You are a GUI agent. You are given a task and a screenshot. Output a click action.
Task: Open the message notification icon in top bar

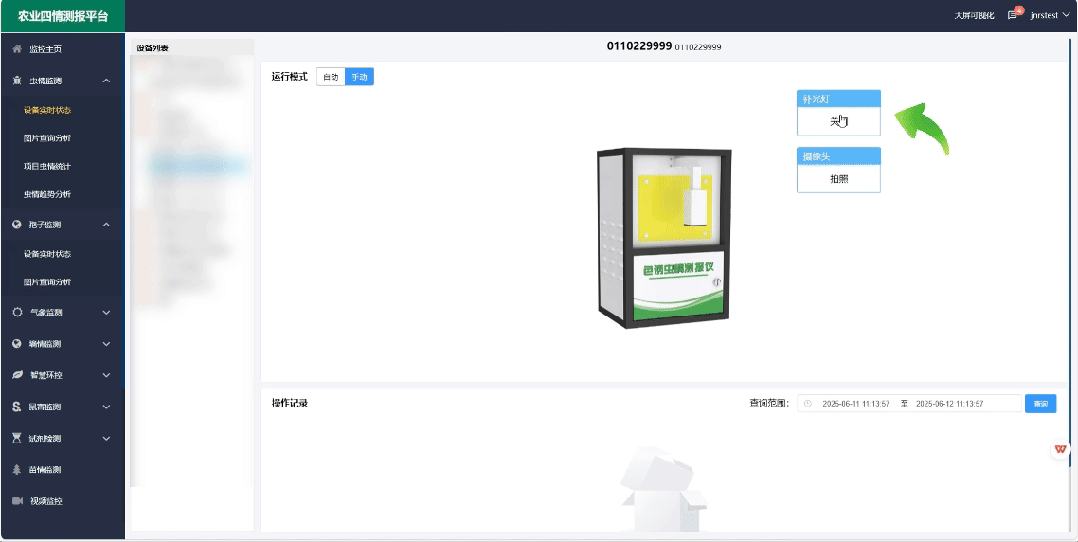coord(1013,15)
